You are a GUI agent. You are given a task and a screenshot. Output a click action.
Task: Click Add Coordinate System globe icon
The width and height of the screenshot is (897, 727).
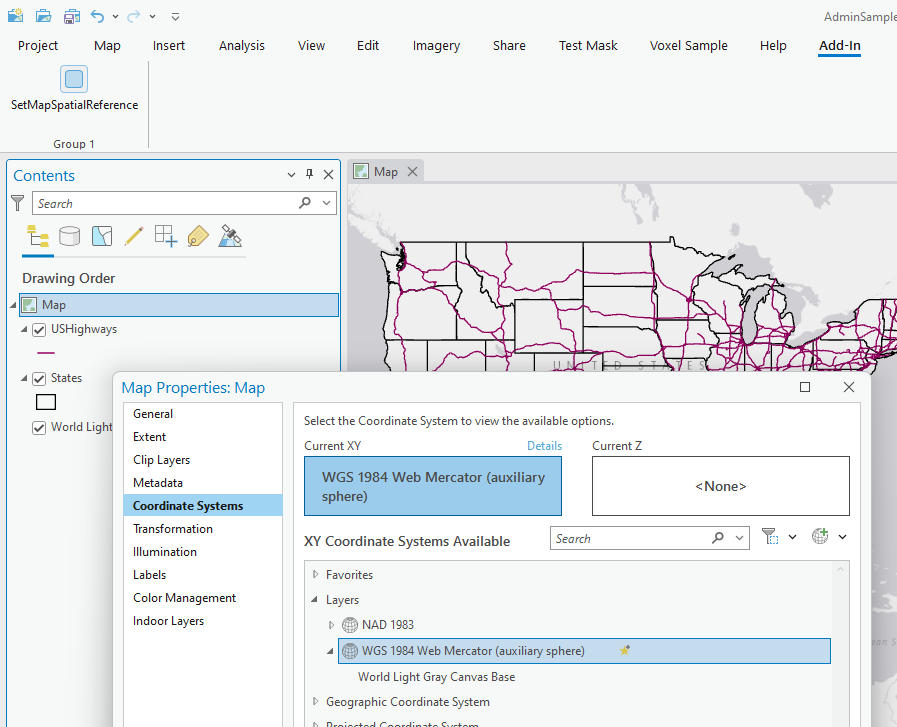click(x=820, y=537)
